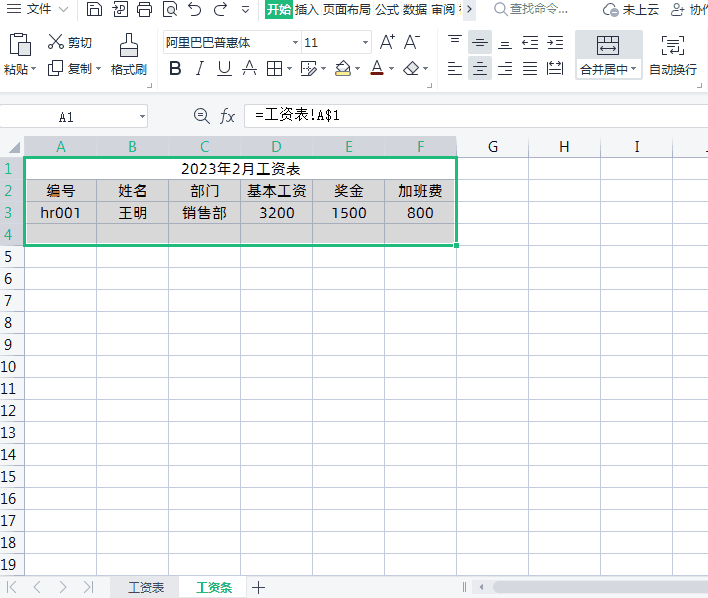The image size is (708, 598).
Task: Switch to the 公式 ribbon tab
Action: [387, 9]
